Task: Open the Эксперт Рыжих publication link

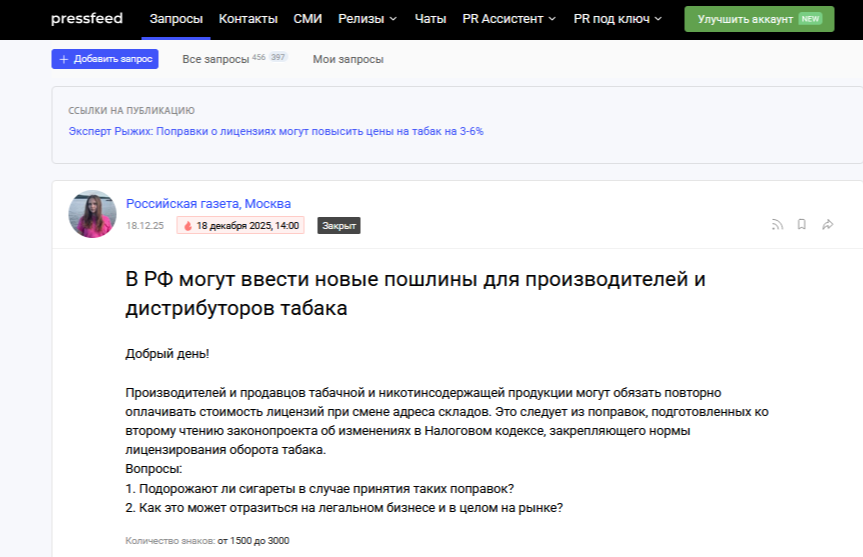Action: (x=276, y=131)
